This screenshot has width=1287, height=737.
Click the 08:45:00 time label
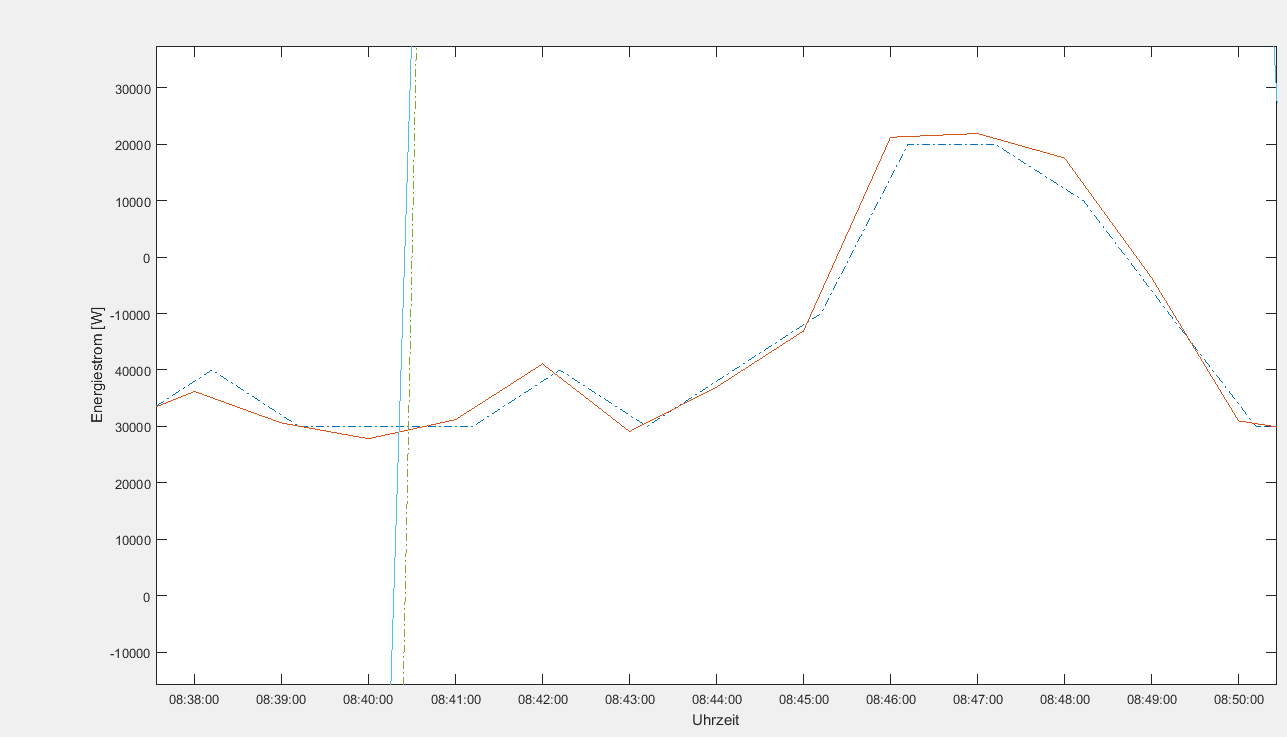coord(803,701)
